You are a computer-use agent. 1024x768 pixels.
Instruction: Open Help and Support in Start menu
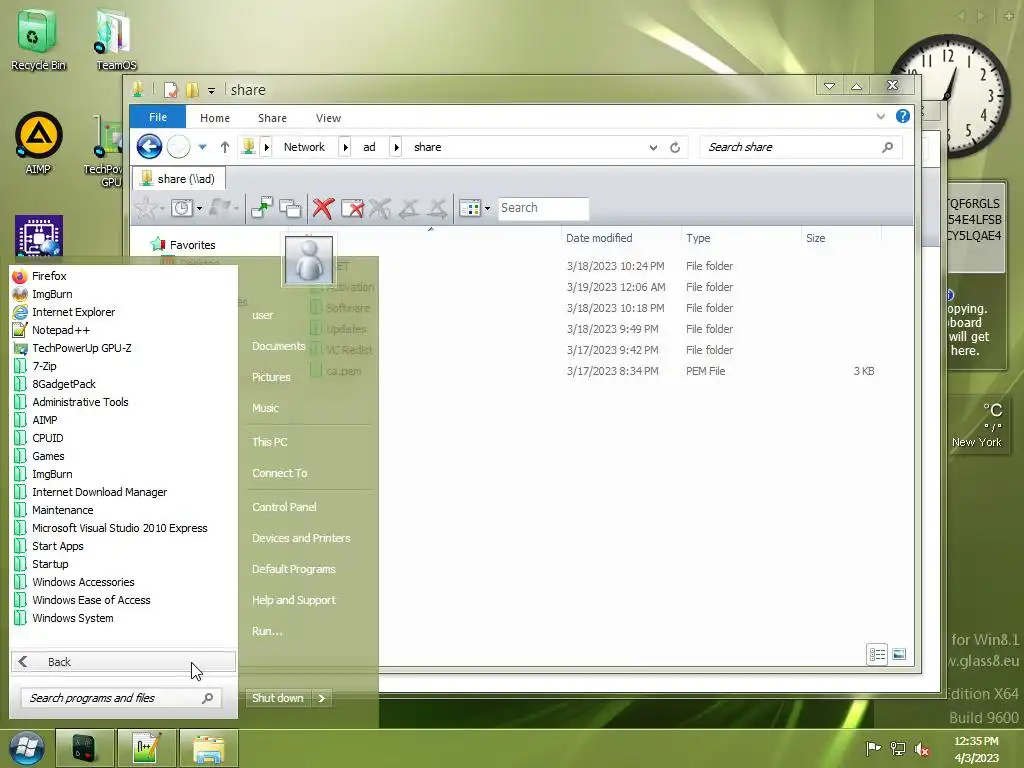[294, 600]
